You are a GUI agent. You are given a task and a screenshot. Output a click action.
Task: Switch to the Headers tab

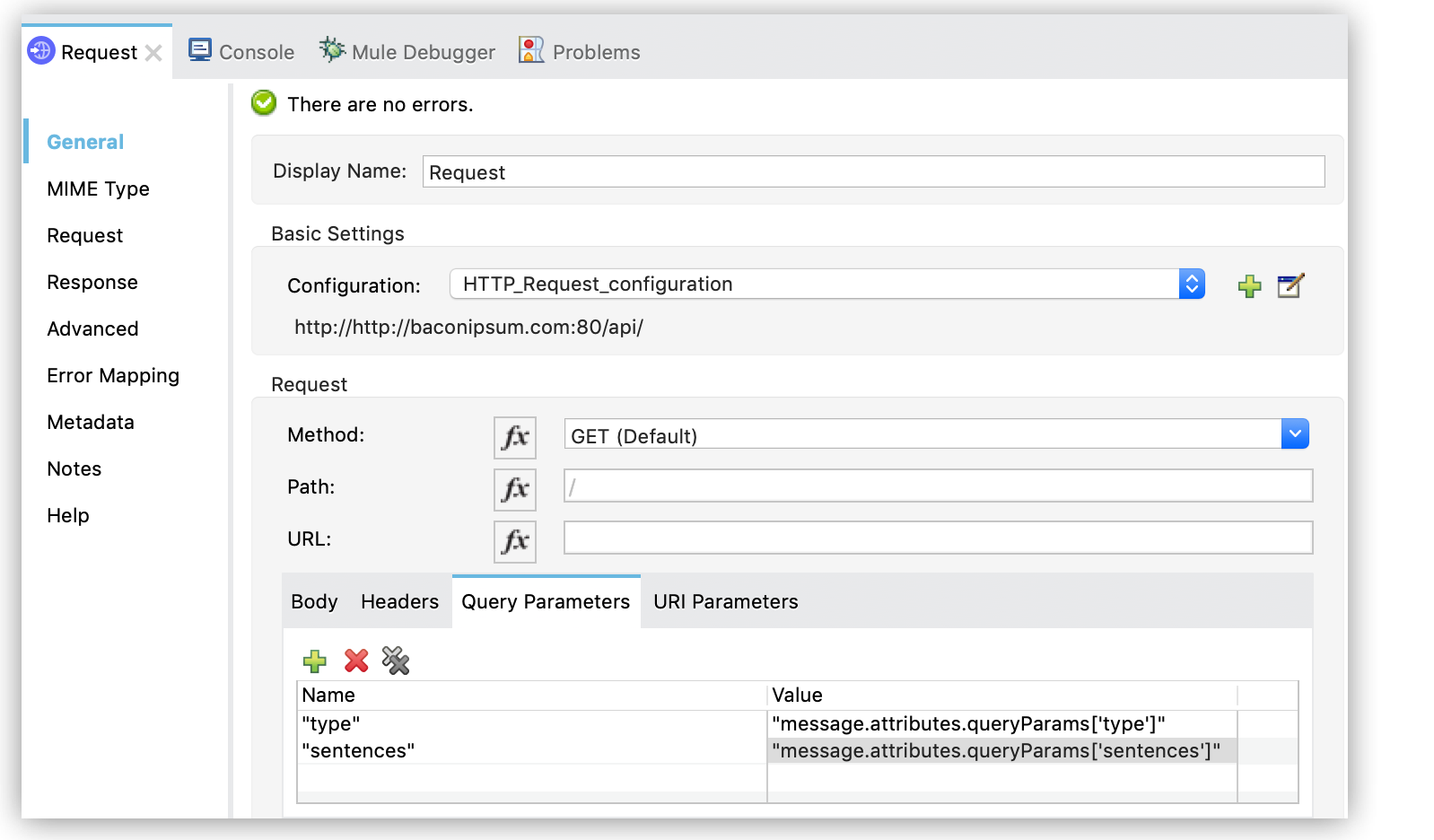(399, 601)
